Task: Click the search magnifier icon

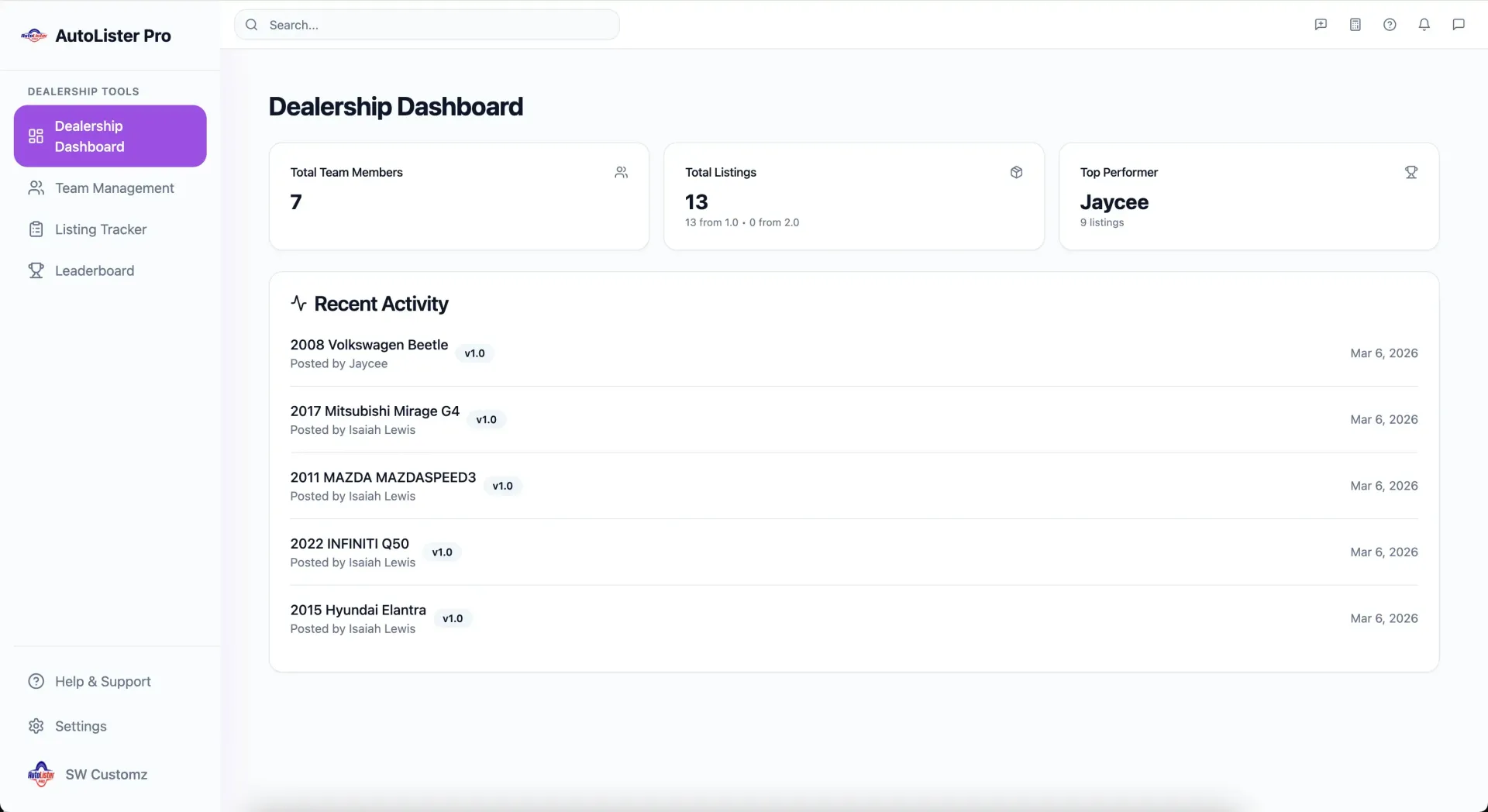Action: coord(251,25)
